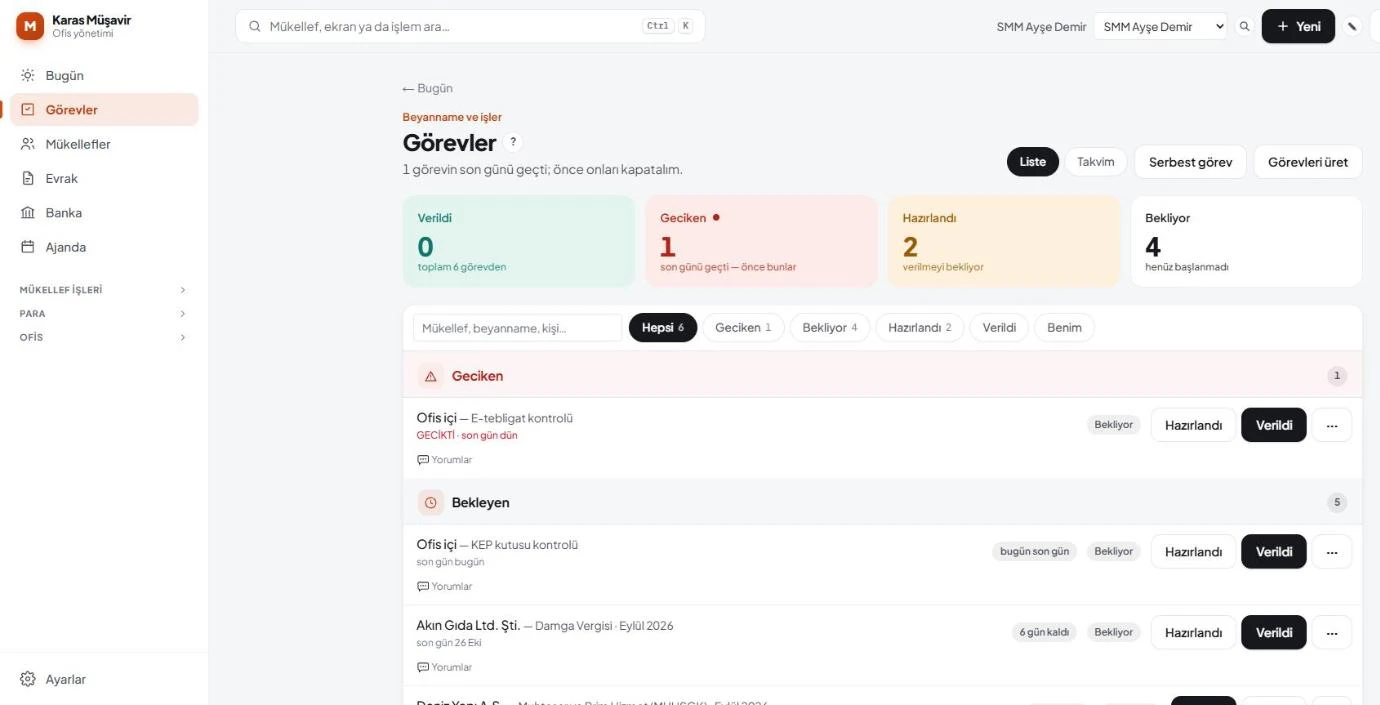Screen dimensions: 1380x705
Task: Switch to Liste view
Action: coord(1033,162)
